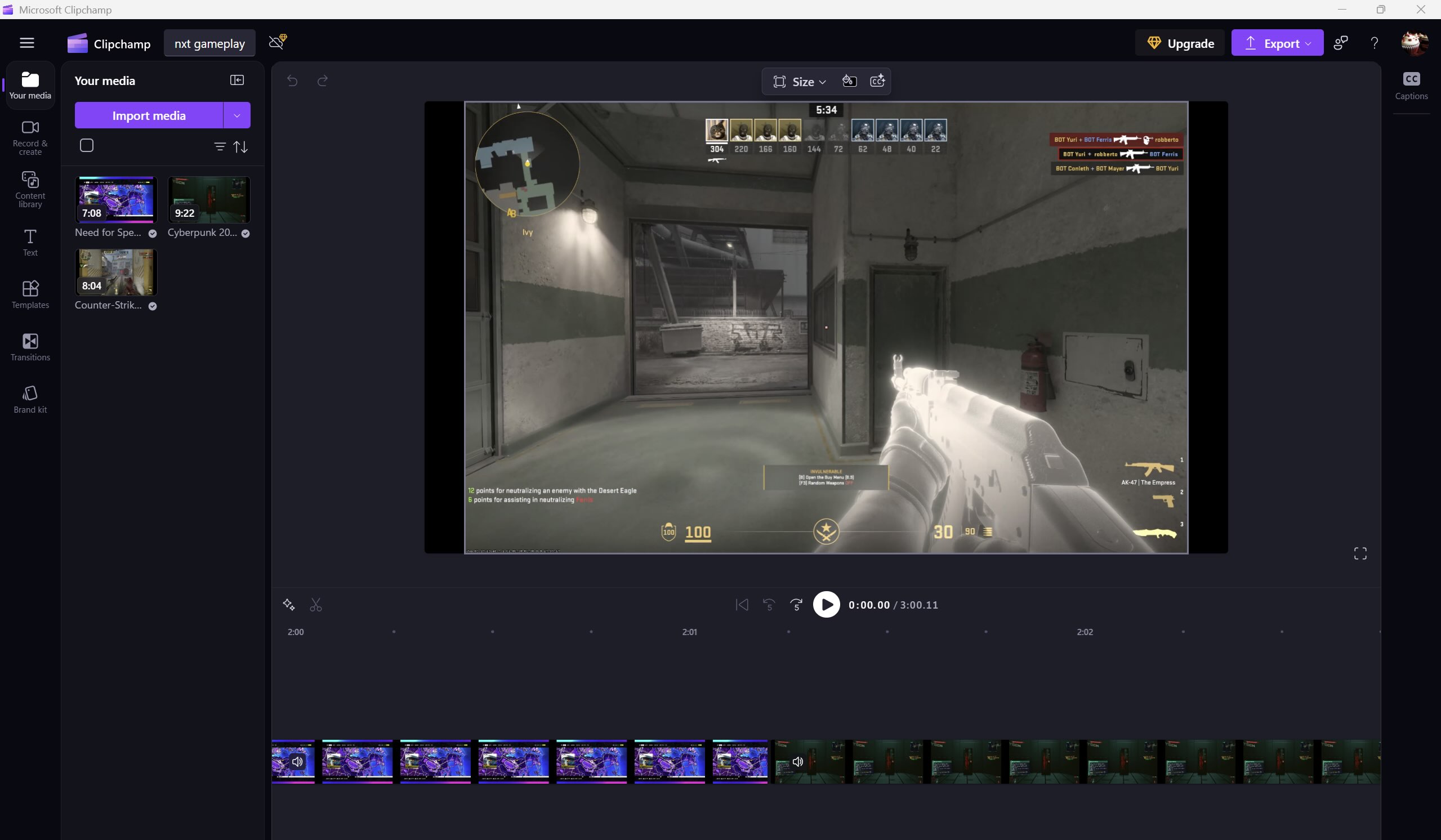Enter fullscreen preview mode
Viewport: 1441px width, 840px height.
coord(1360,553)
